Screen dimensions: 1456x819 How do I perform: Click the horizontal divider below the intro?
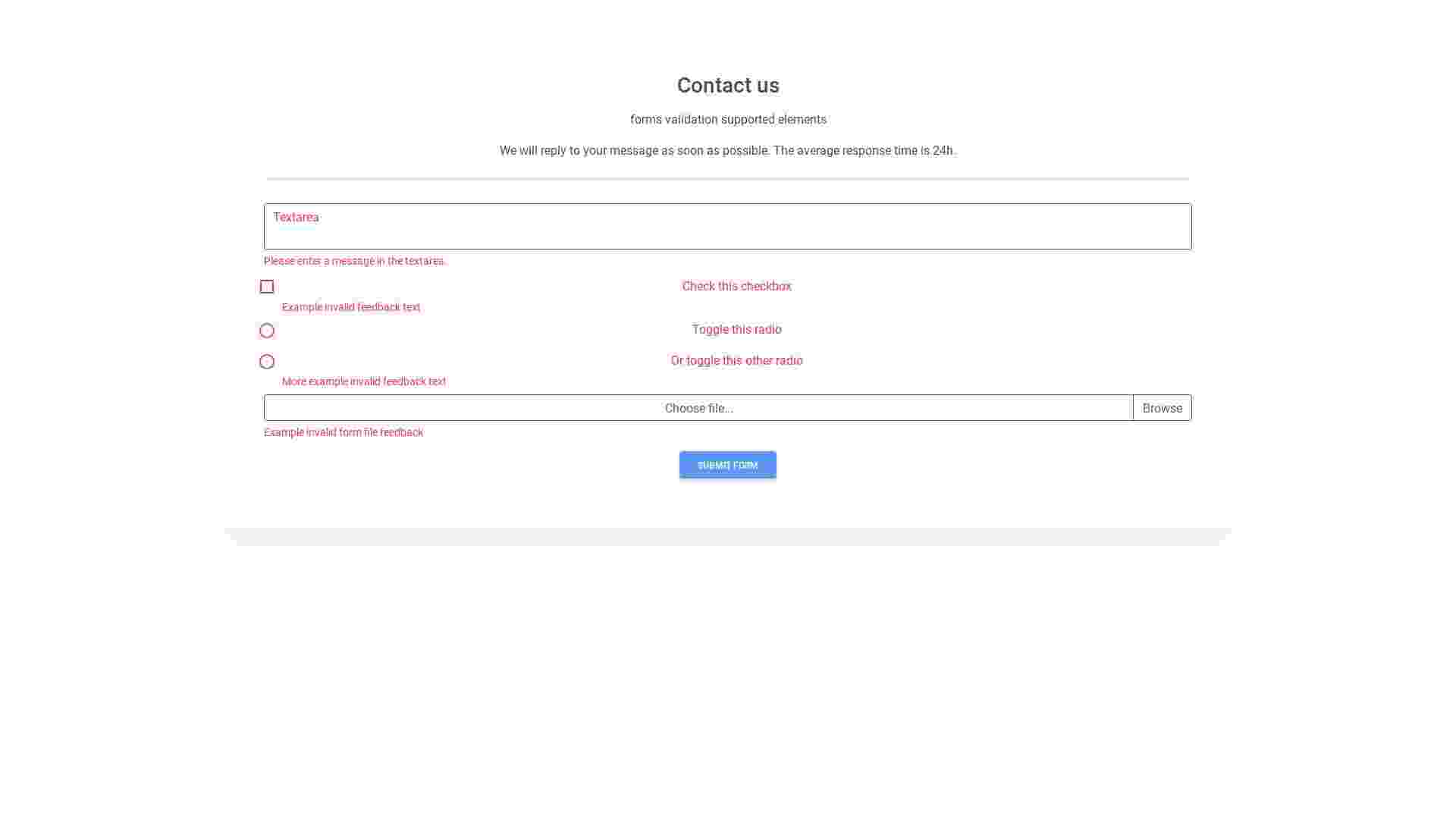[728, 179]
